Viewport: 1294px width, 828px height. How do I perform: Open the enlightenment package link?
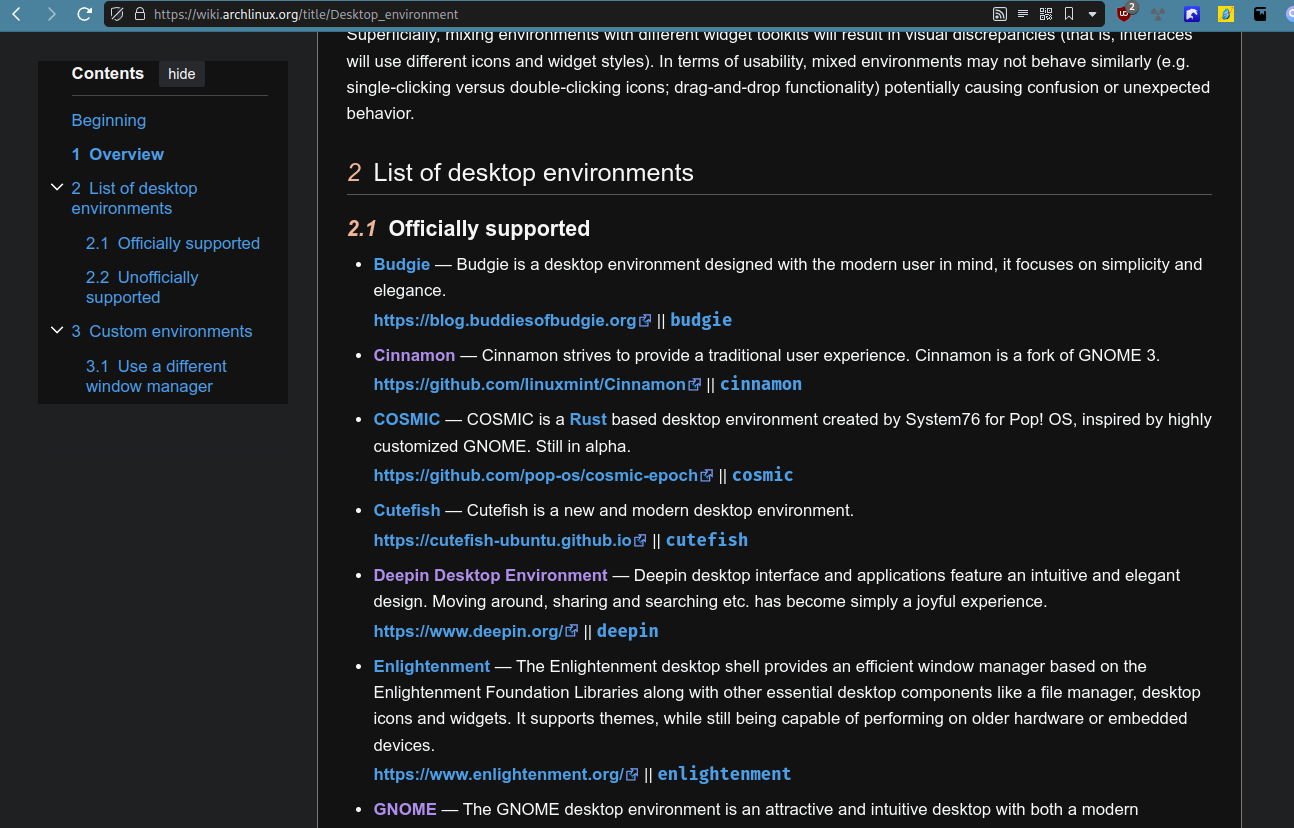(724, 774)
